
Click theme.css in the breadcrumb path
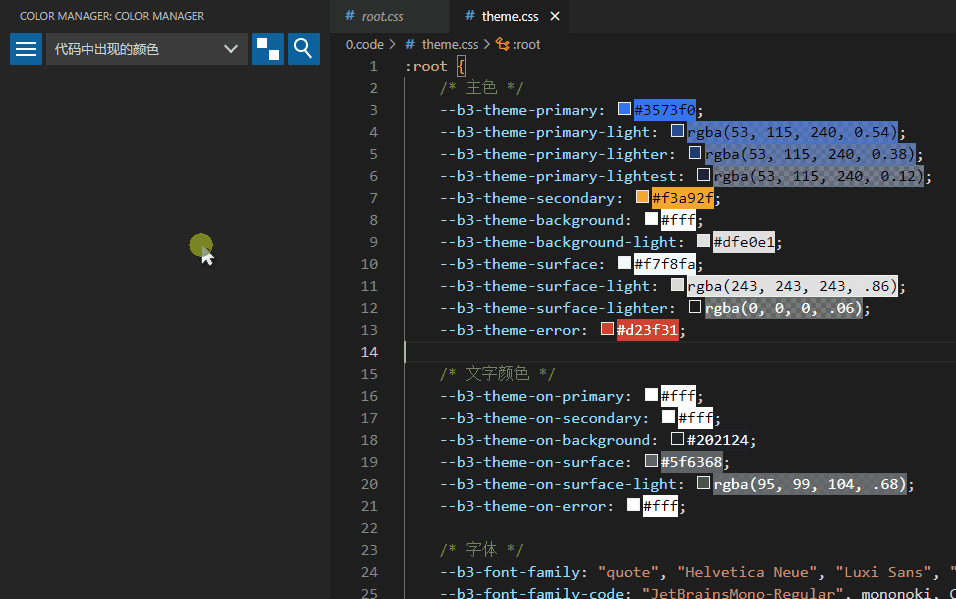(449, 44)
